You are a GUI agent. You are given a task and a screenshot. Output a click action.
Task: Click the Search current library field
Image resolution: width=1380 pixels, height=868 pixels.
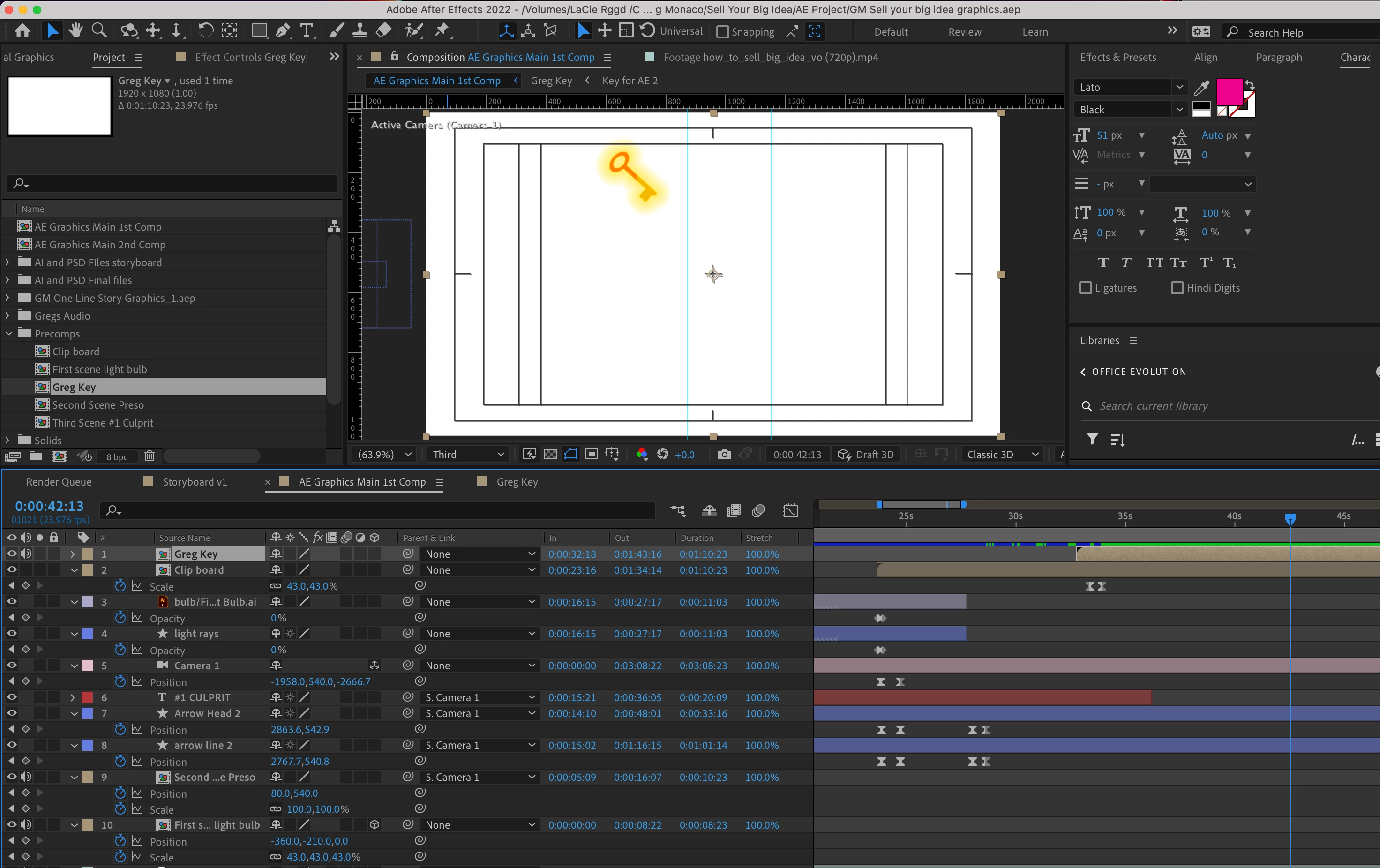pos(1153,405)
